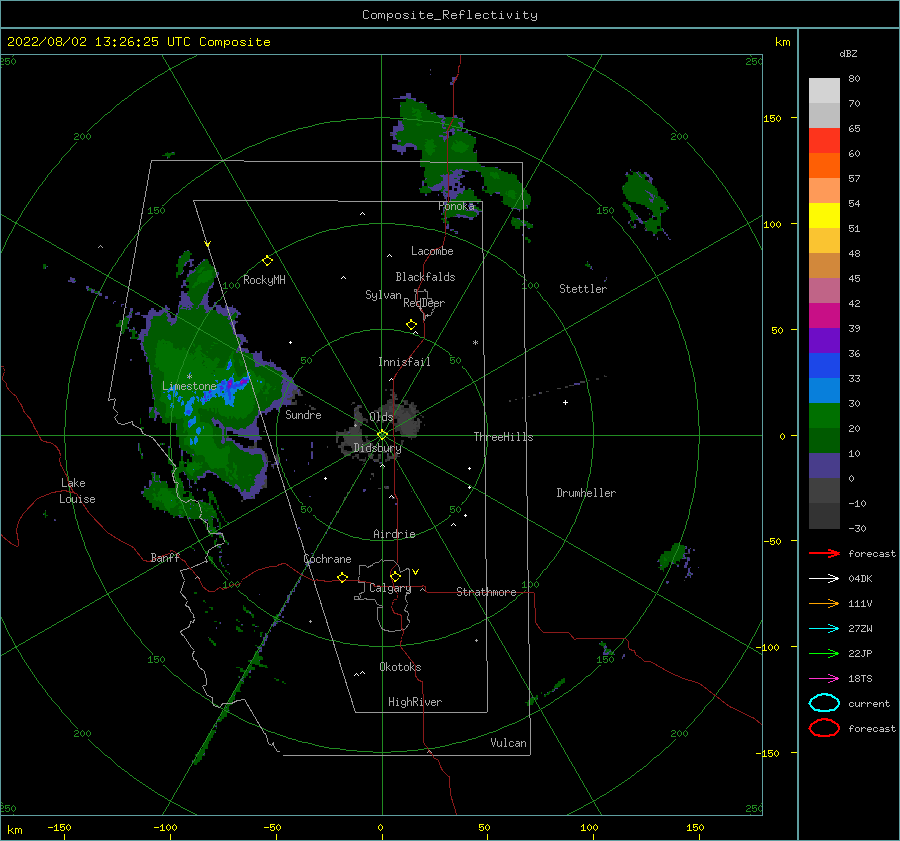Select the royal blue 36 dBZ swatch
This screenshot has width=900, height=841.
tap(824, 365)
